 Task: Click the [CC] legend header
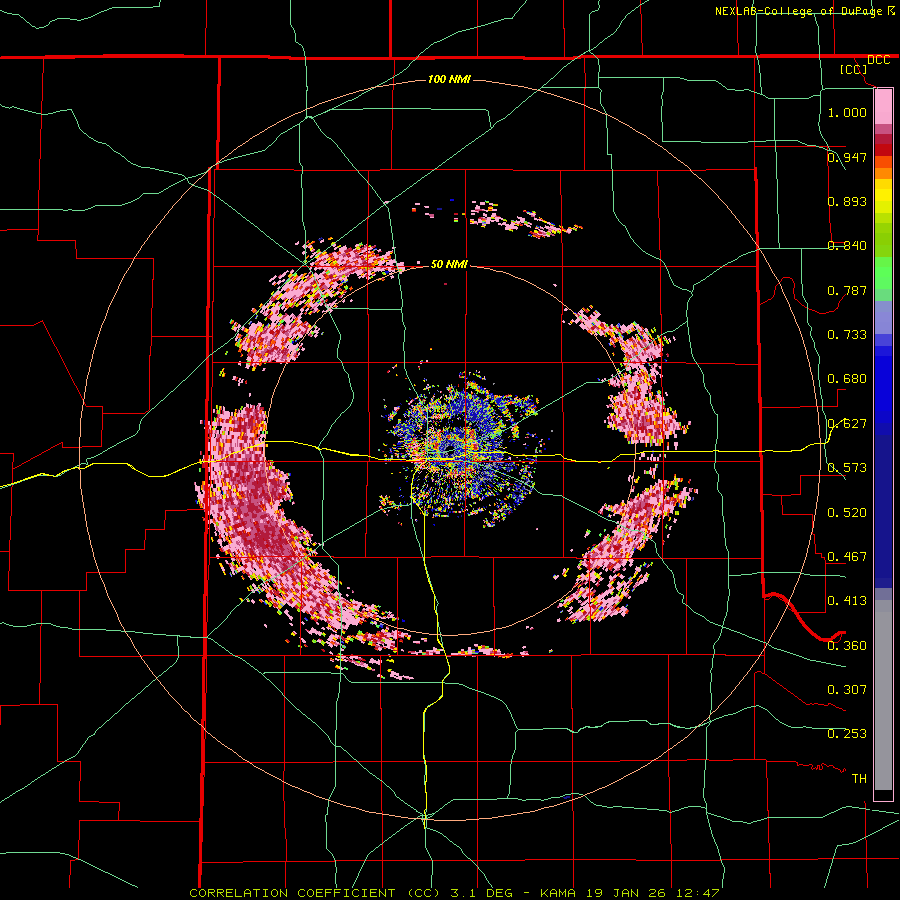coord(854,69)
